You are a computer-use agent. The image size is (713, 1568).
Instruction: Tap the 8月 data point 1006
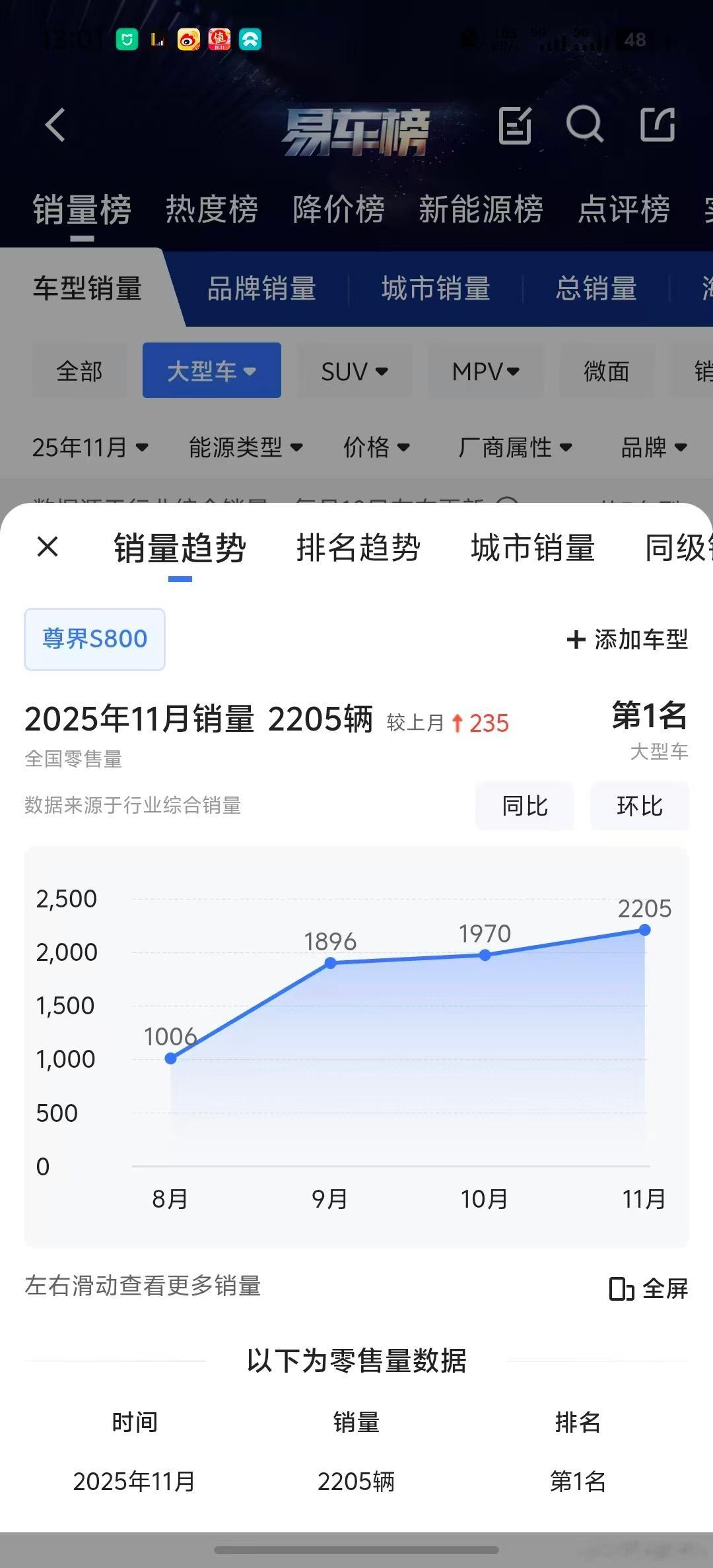click(170, 1059)
